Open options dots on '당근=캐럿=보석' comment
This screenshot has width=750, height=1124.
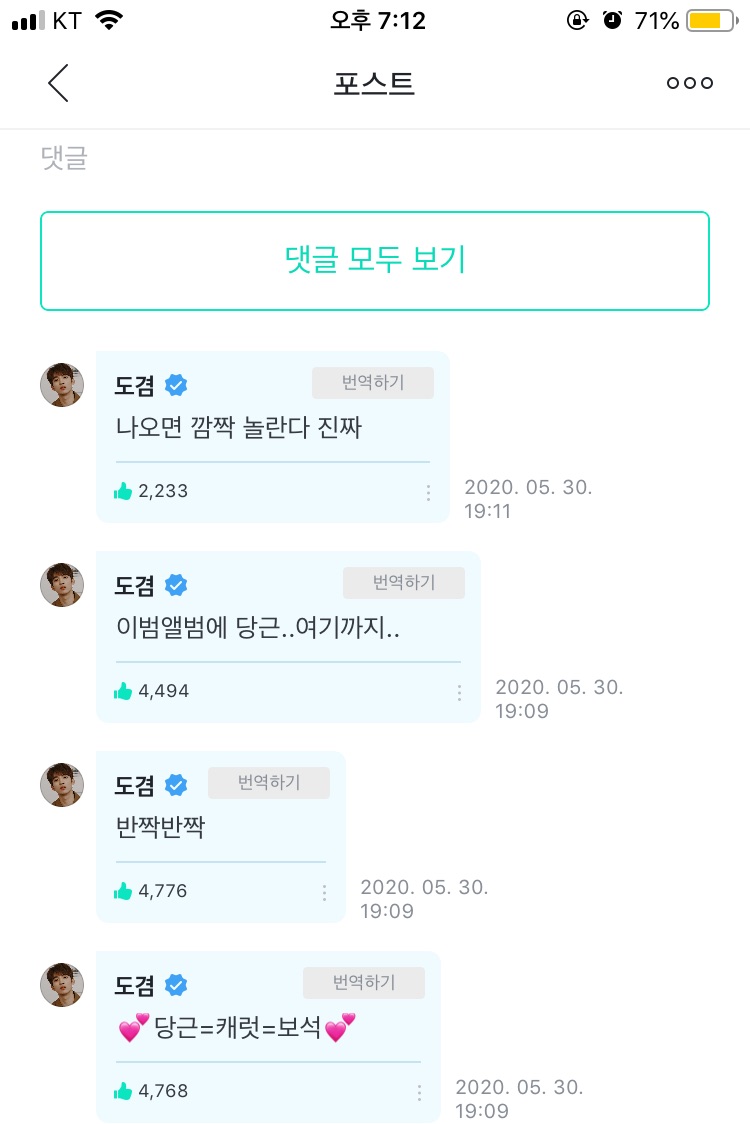[x=419, y=1092]
